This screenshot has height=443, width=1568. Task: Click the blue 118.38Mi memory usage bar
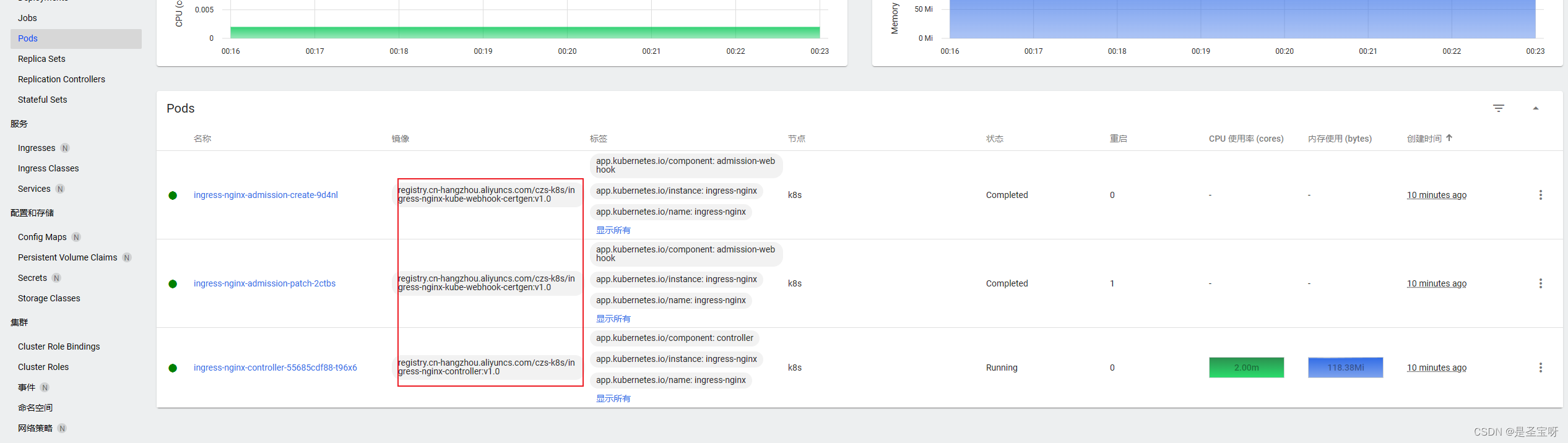pyautogui.click(x=1346, y=368)
